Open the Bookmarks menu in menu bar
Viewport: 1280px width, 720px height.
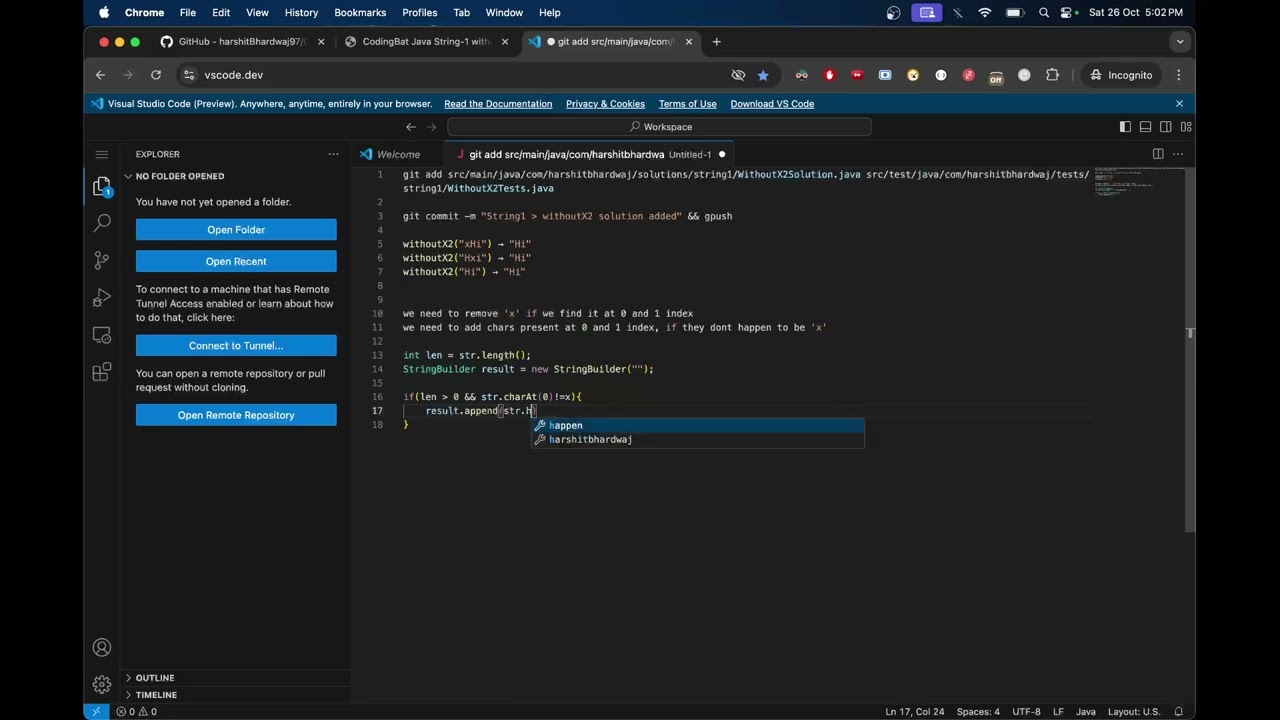tap(360, 13)
